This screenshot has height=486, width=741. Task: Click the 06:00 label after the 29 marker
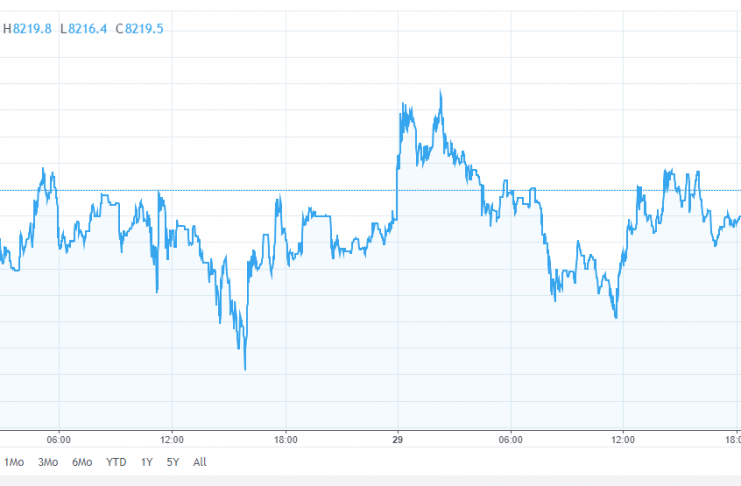tap(511, 439)
